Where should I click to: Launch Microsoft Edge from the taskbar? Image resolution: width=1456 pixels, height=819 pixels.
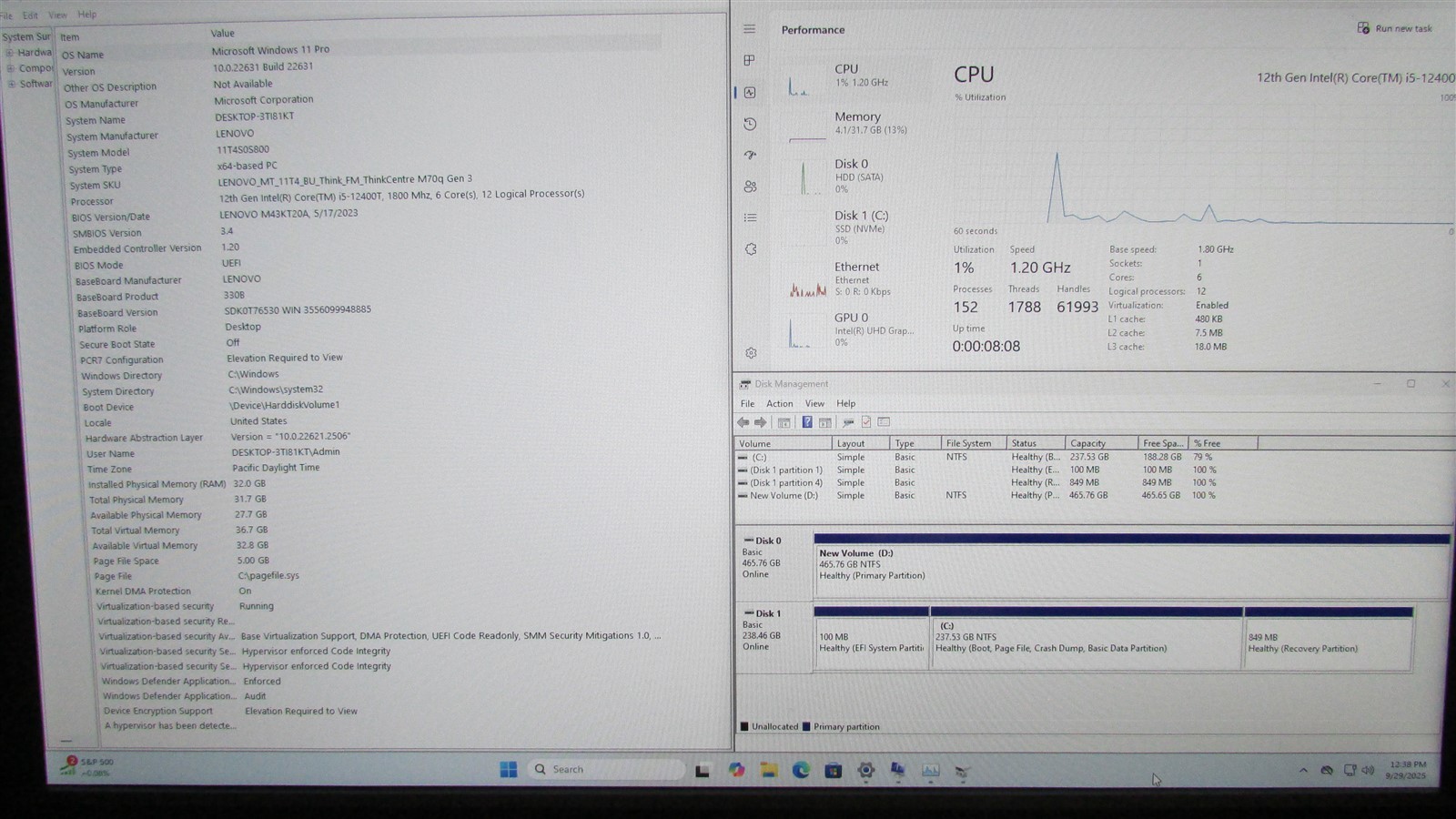tap(801, 770)
